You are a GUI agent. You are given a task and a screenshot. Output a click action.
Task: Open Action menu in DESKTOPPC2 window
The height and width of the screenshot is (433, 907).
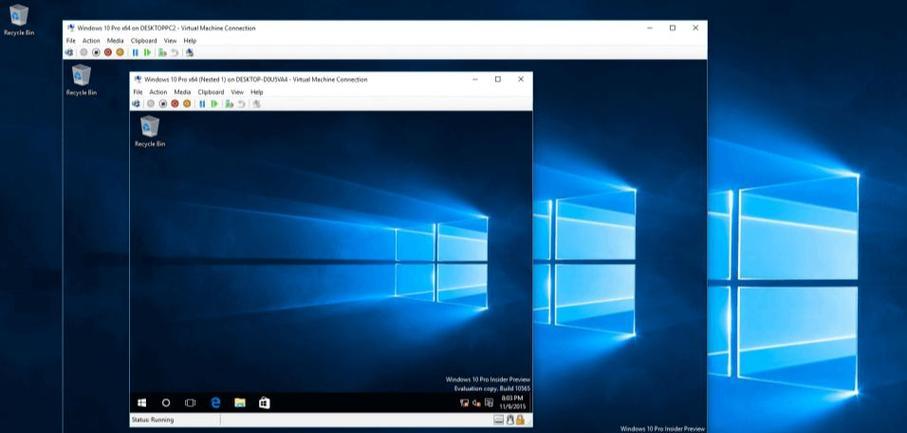[91, 40]
